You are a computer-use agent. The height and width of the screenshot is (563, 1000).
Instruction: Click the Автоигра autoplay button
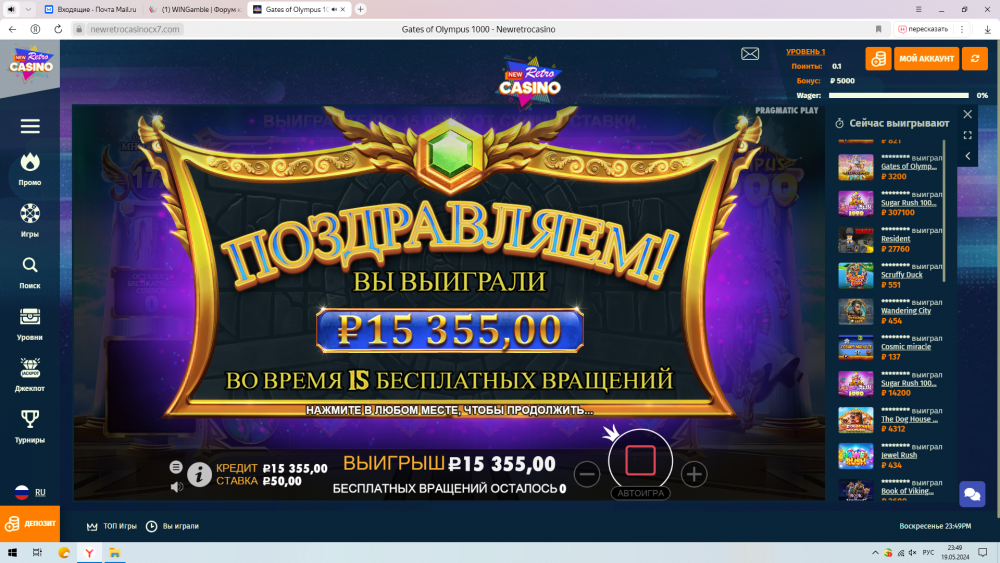point(640,493)
